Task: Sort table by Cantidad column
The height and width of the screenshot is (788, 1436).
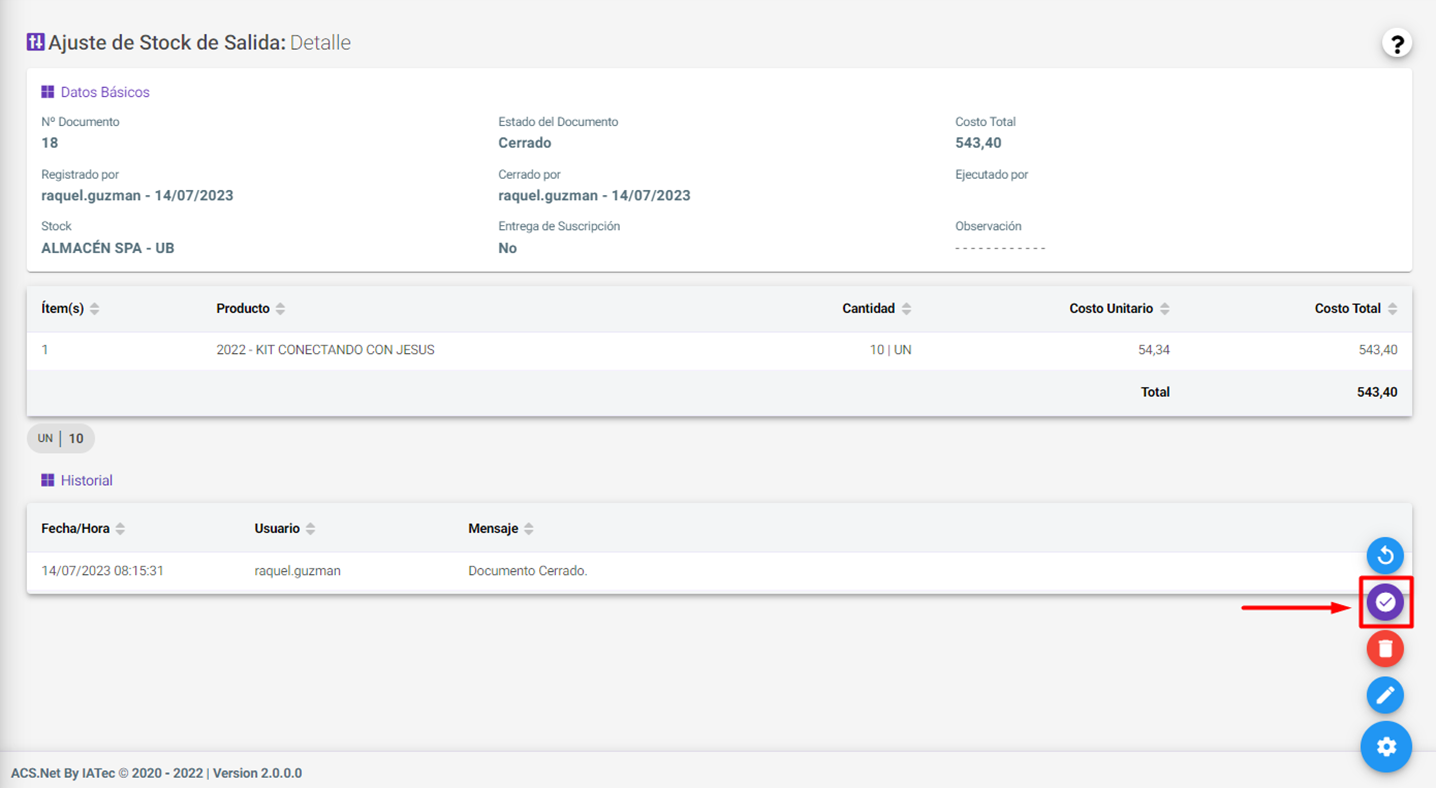Action: click(877, 309)
